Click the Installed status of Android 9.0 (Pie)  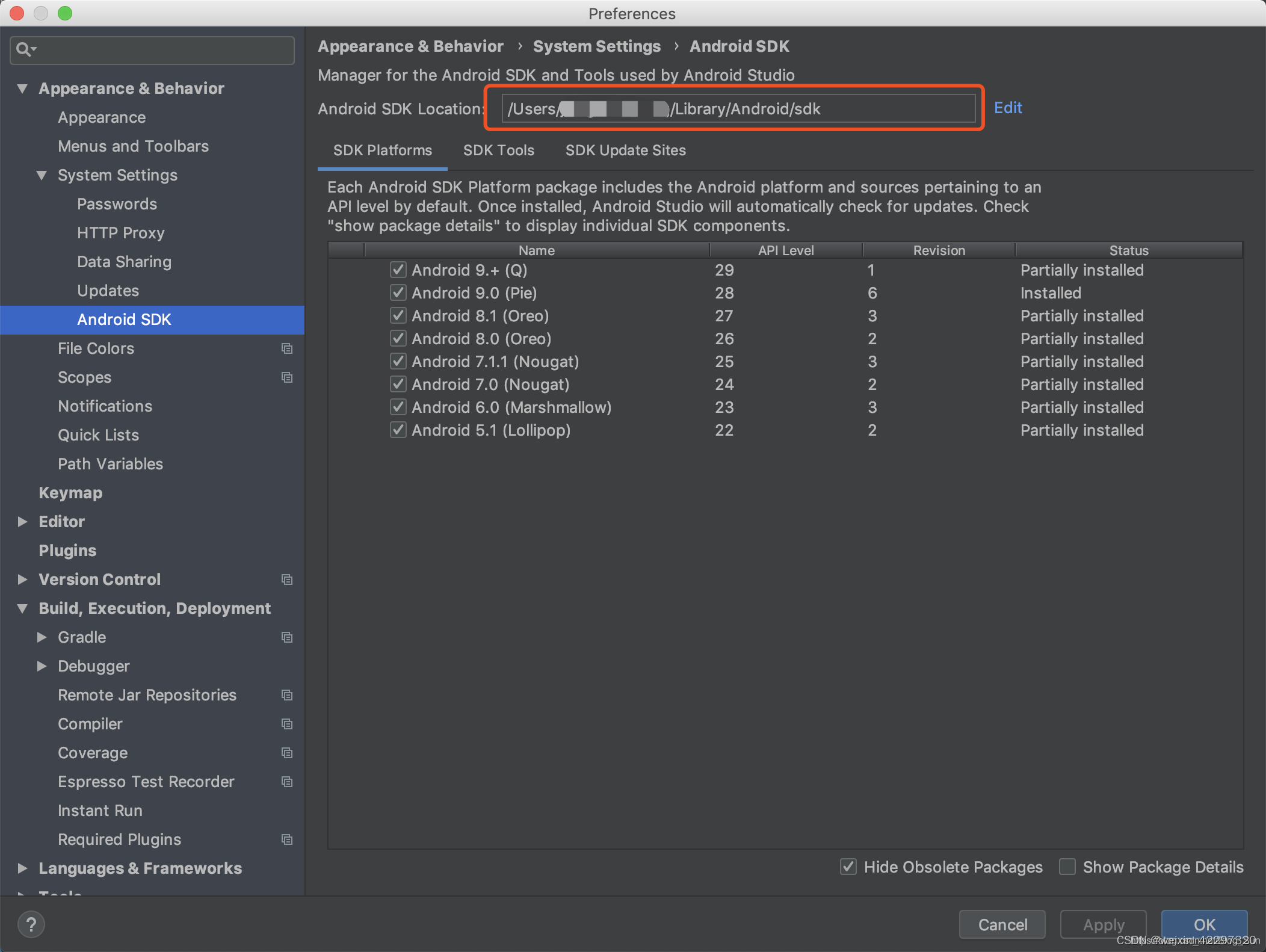tap(1051, 293)
